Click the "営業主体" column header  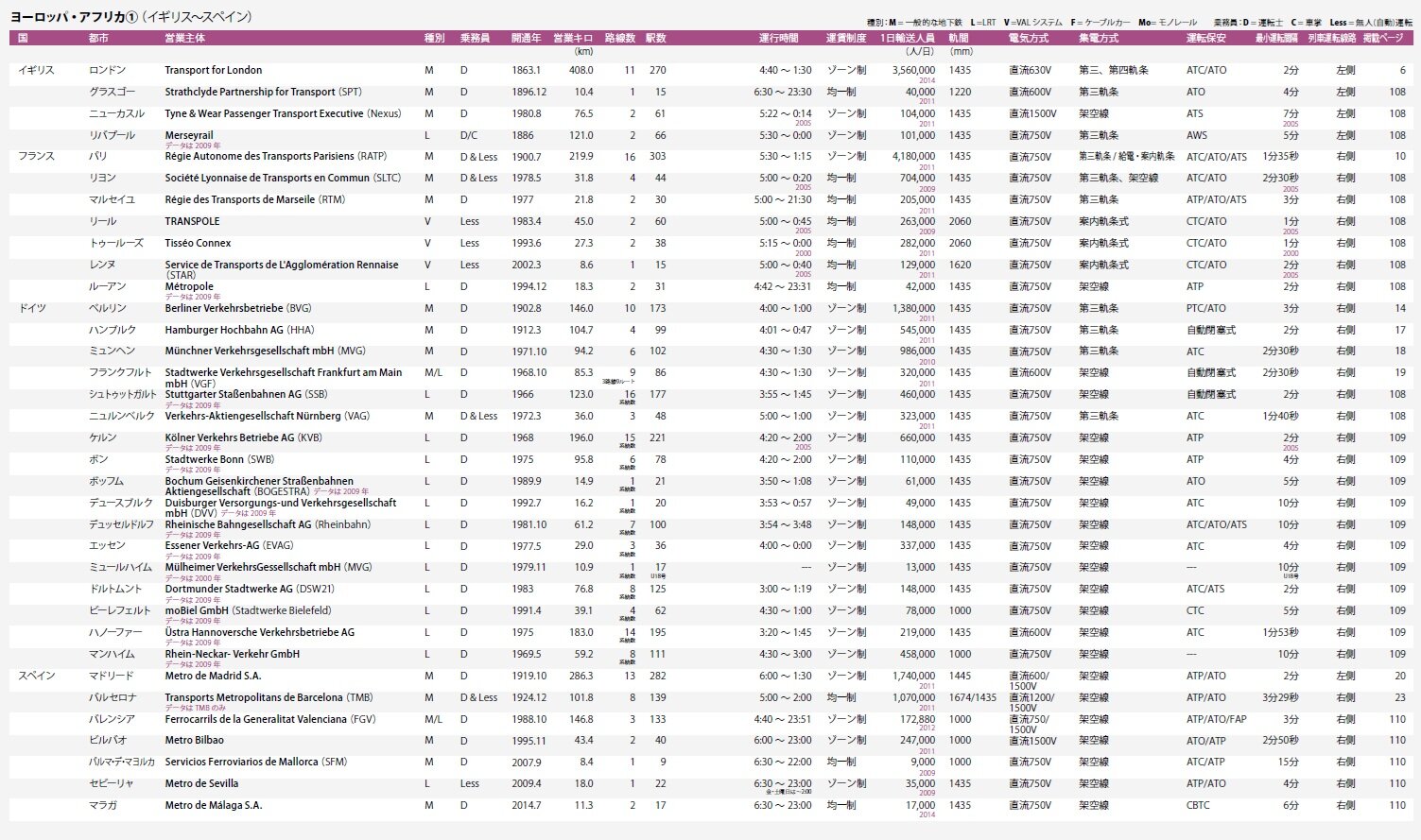[x=184, y=39]
